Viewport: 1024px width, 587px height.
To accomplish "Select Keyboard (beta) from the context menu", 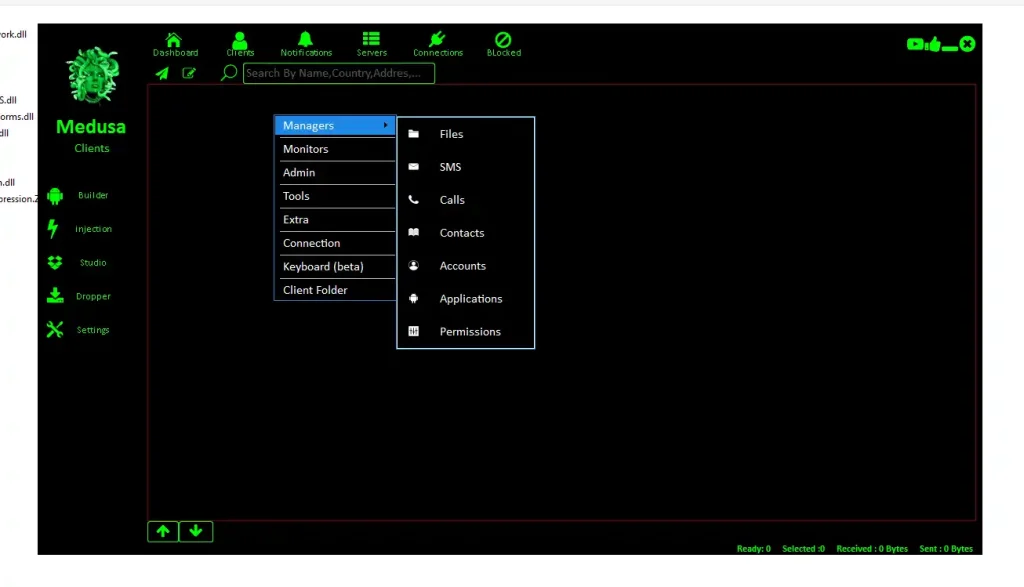I will (322, 266).
